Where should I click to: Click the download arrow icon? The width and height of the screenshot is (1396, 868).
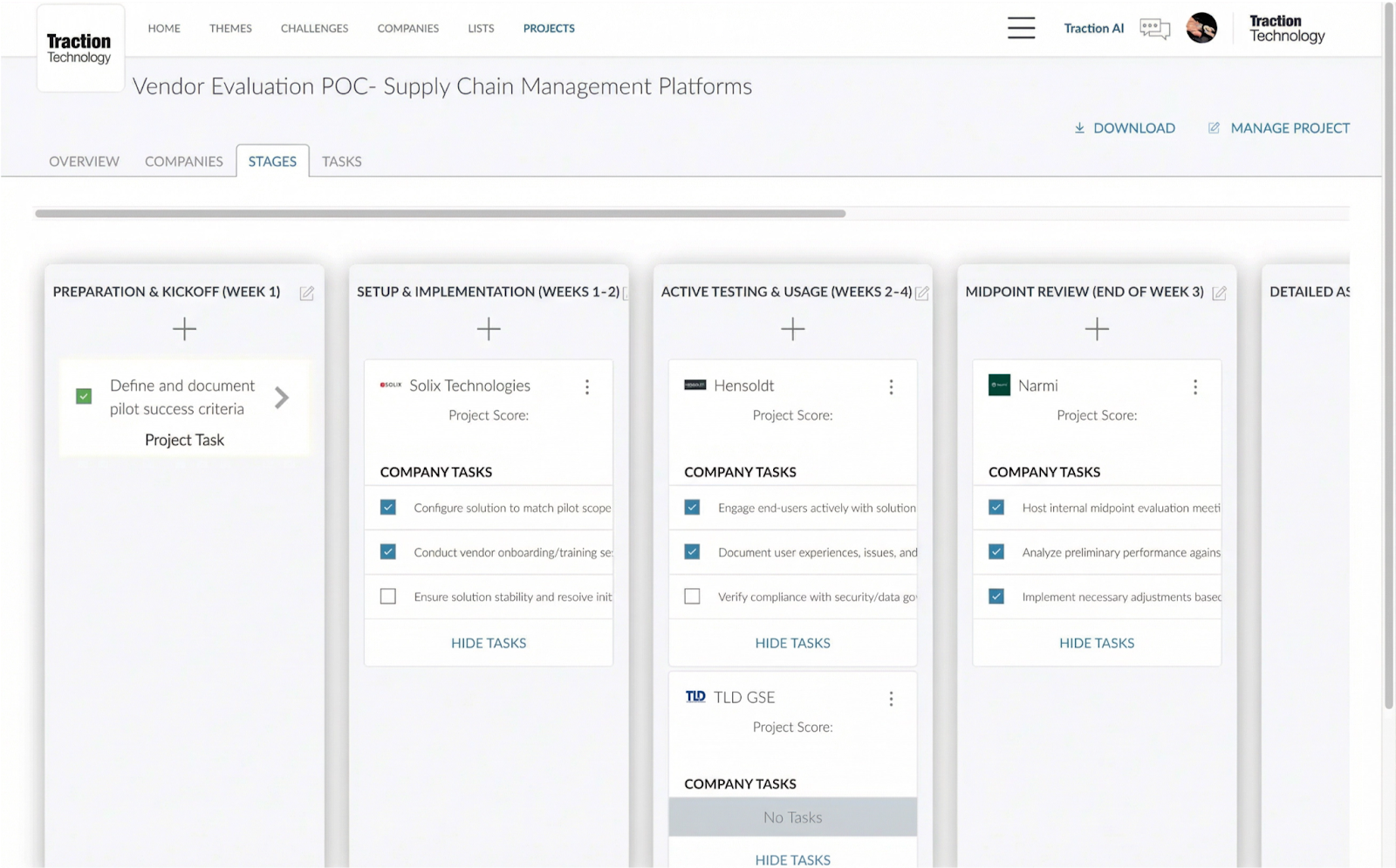[1079, 128]
